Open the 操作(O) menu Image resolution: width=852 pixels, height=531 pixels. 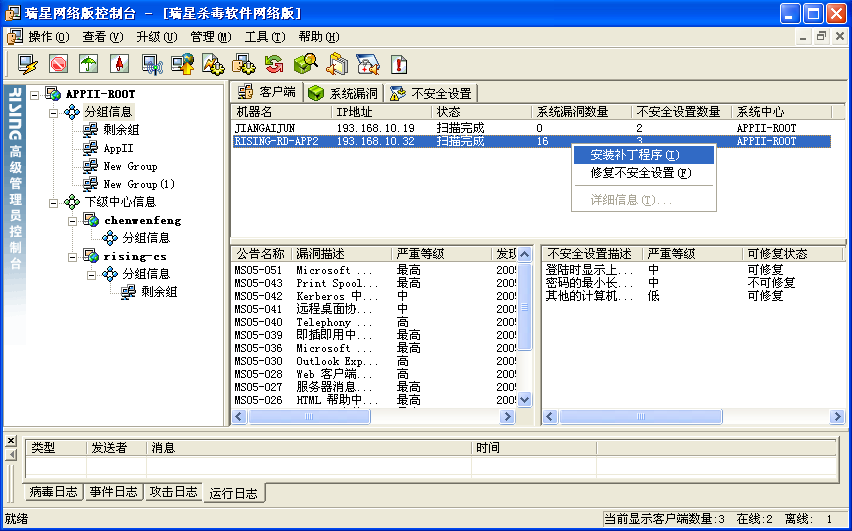click(49, 37)
